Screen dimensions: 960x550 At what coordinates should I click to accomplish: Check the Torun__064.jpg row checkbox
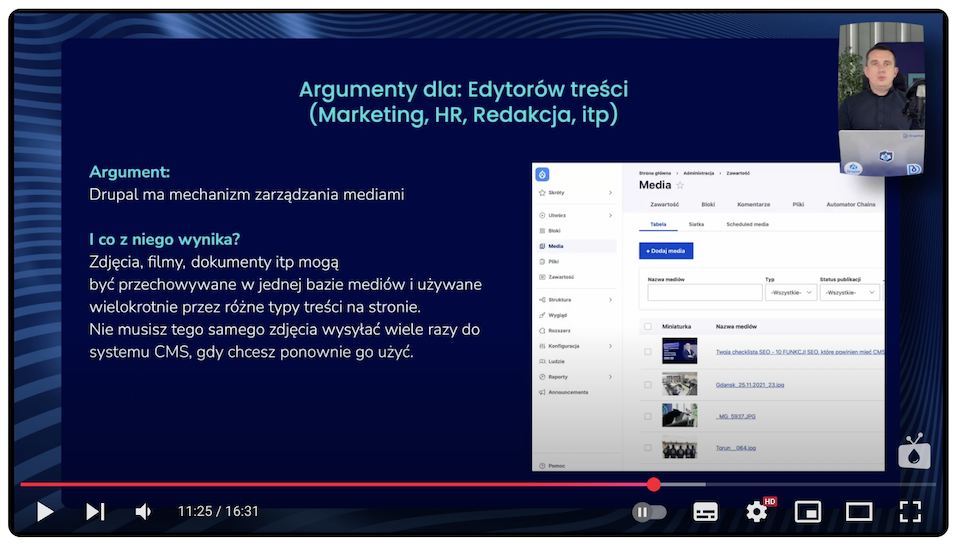648,448
